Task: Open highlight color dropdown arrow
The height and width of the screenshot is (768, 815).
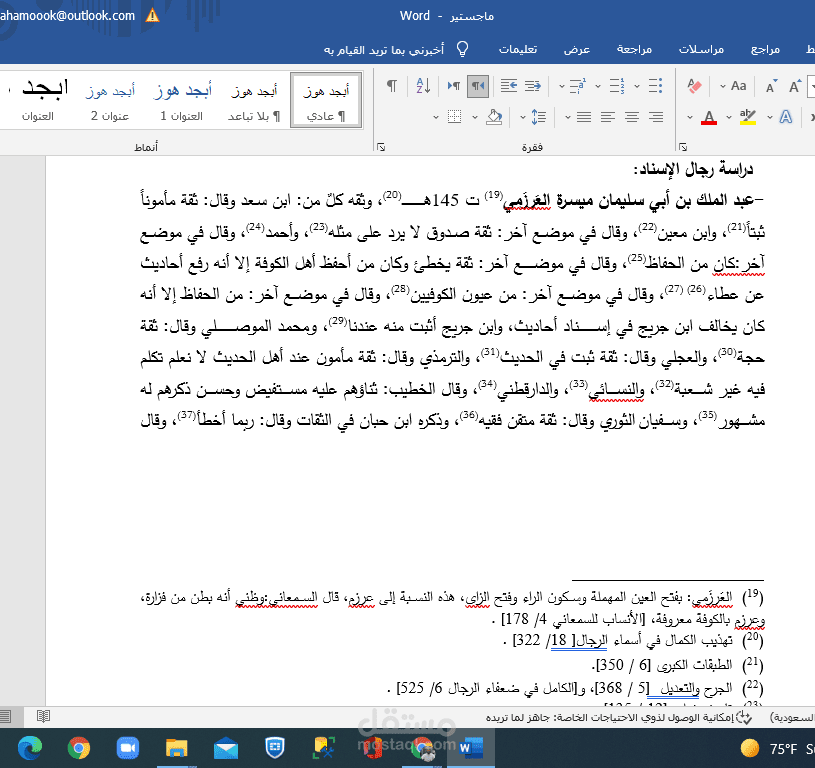Action: (x=729, y=117)
